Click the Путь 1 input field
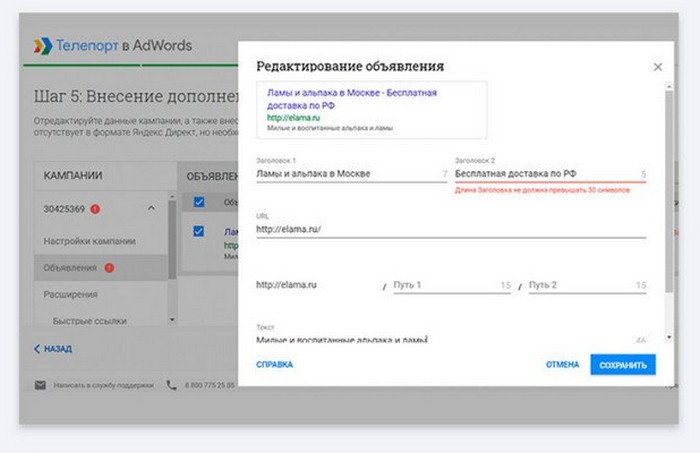Screen dimensions: 700x453 452,285
